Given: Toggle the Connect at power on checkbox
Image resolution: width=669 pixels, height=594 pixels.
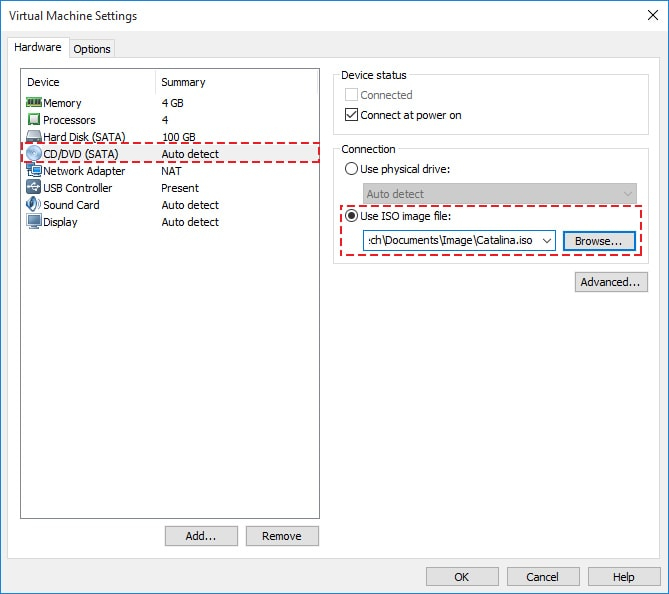Looking at the screenshot, I should [351, 115].
